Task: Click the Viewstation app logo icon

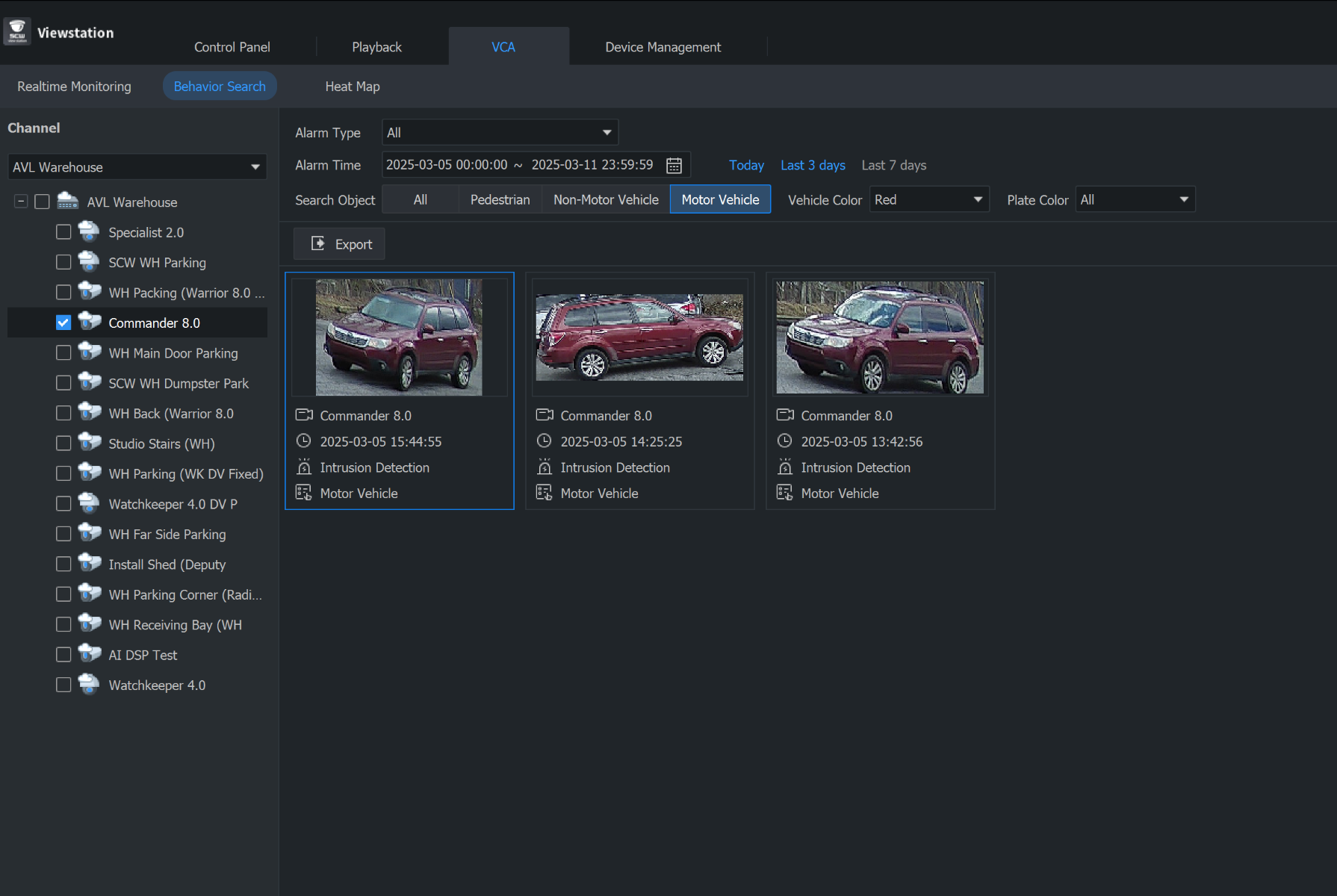Action: pos(17,32)
